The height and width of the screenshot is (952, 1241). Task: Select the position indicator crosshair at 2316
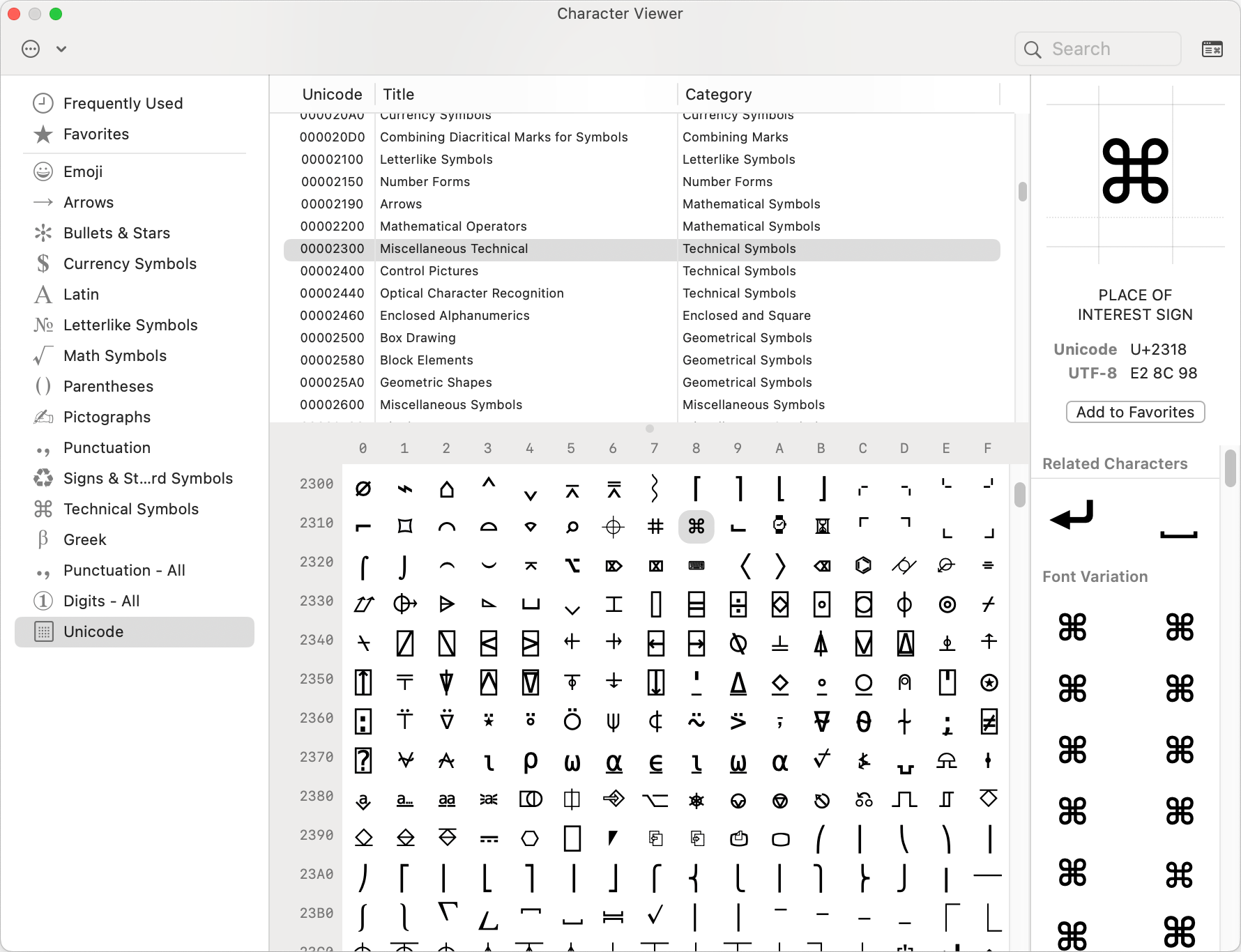[614, 527]
